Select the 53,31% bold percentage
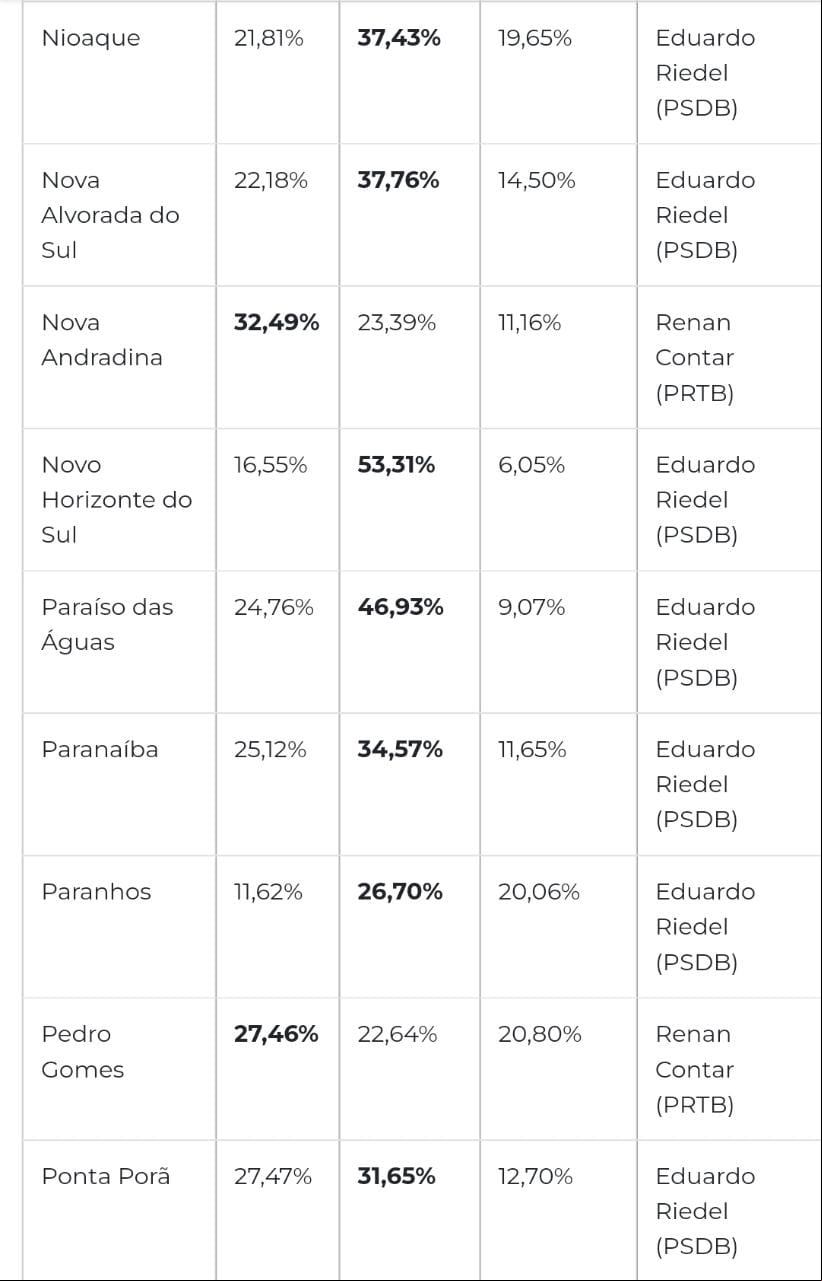This screenshot has height=1281, width=822. tap(396, 465)
